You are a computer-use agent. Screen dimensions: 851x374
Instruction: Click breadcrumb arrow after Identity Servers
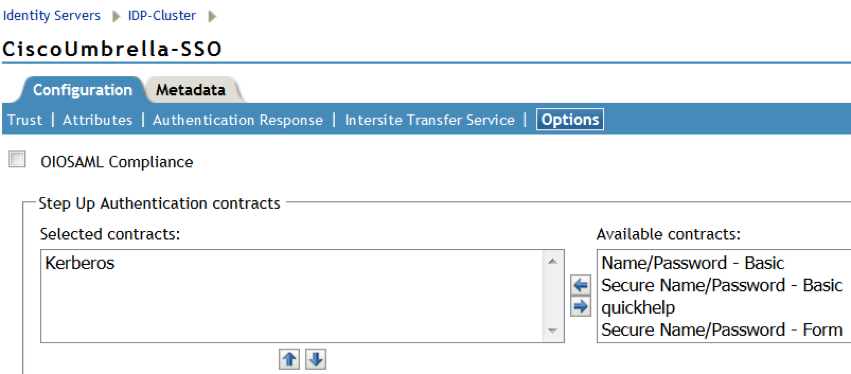116,16
